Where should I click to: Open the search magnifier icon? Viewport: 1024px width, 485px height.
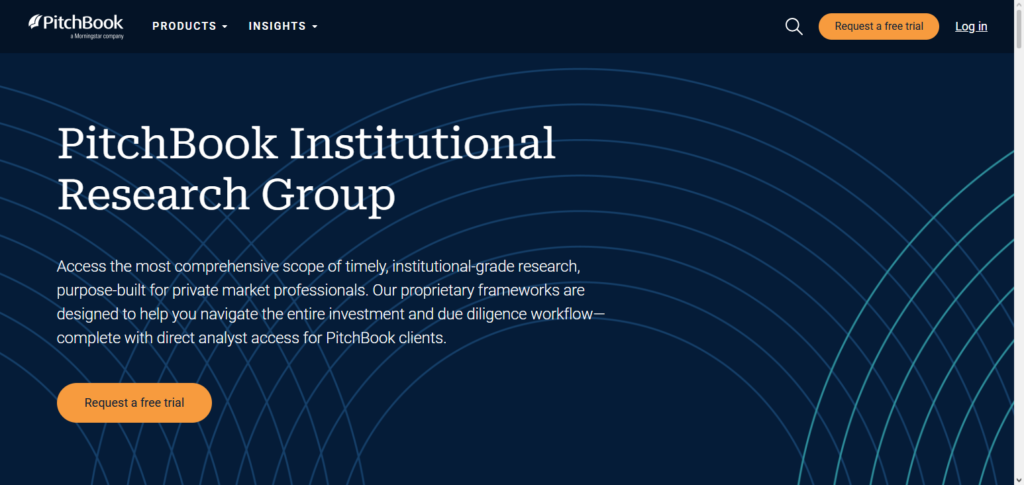tap(793, 26)
